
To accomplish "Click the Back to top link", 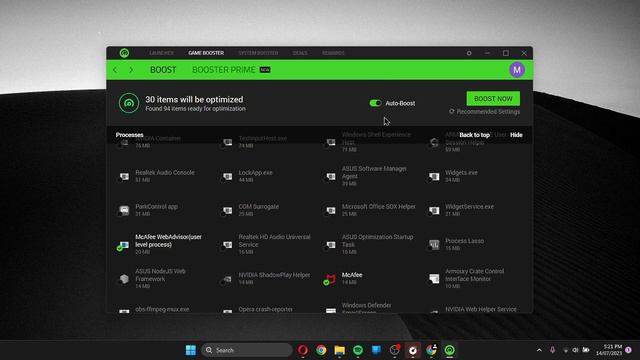I will [x=474, y=135].
